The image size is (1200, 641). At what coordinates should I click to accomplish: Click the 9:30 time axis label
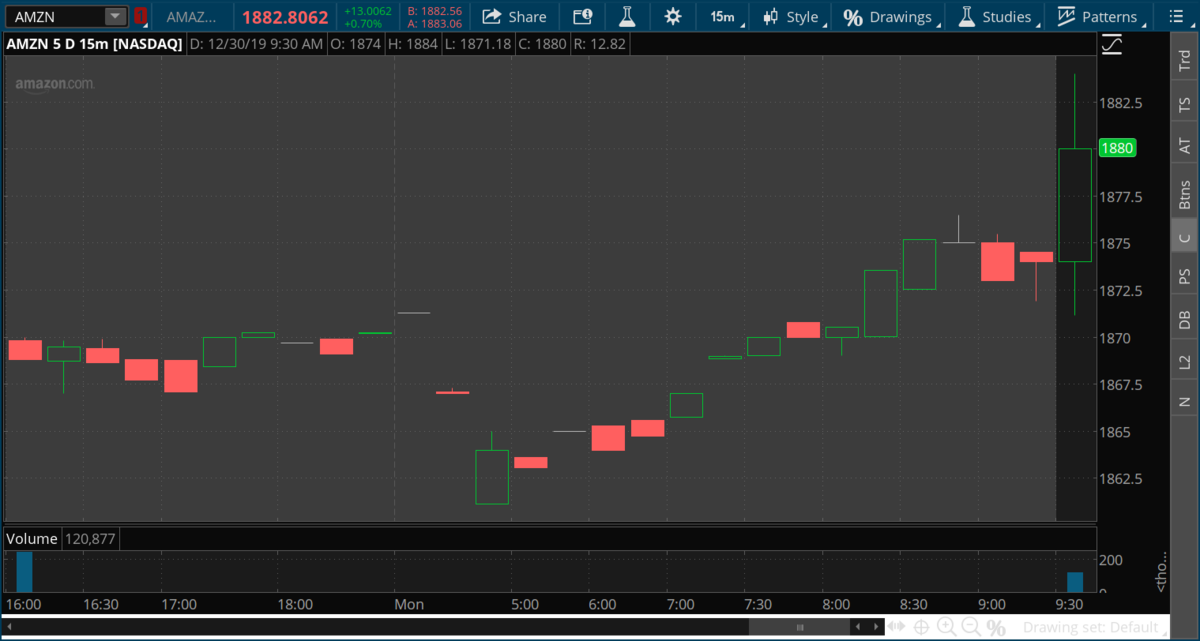tap(1070, 604)
